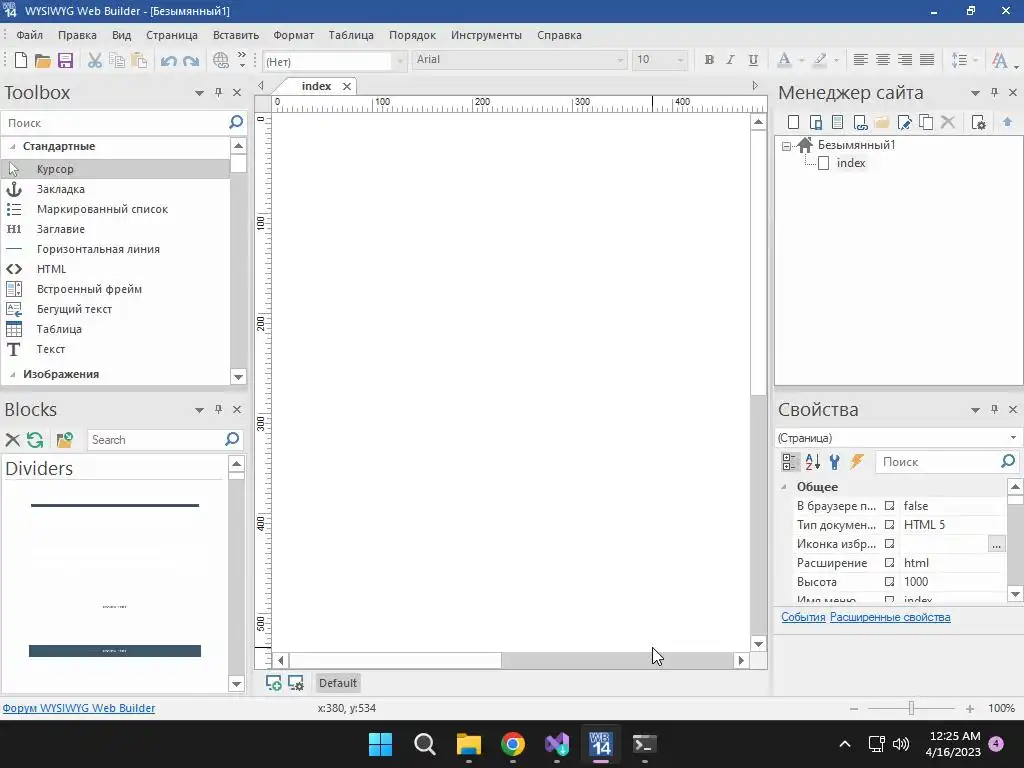
Task: Apply underline formatting
Action: tap(753, 60)
